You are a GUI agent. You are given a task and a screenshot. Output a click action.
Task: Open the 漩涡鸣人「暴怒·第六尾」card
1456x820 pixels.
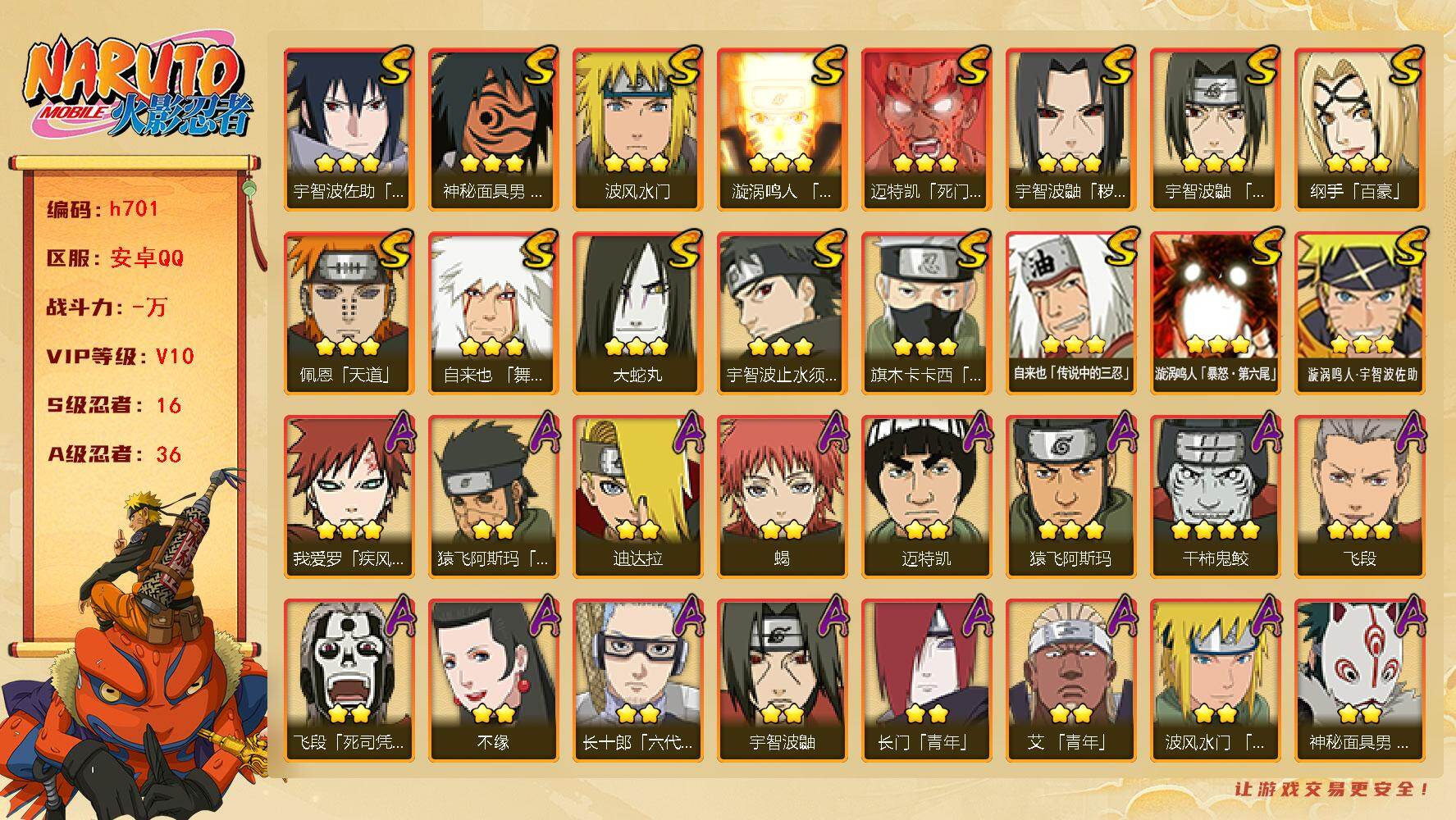tap(1215, 313)
